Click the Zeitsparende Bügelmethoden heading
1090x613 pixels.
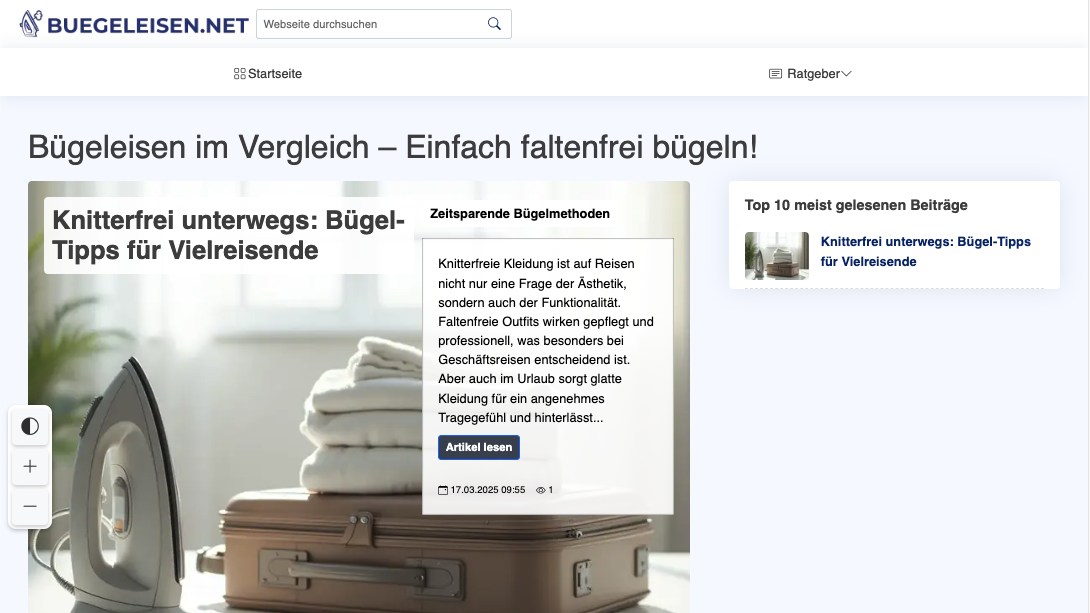click(x=518, y=213)
